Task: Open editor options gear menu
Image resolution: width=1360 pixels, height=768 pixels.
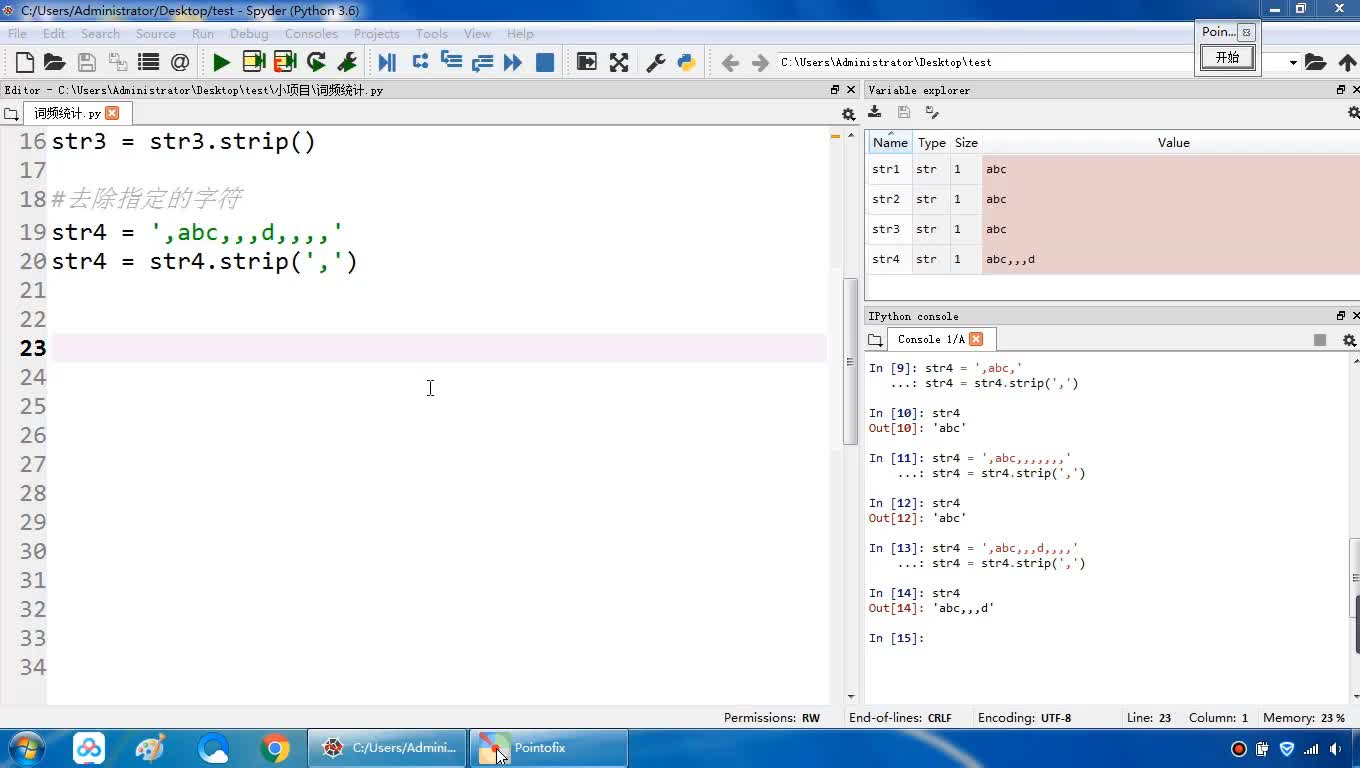Action: coord(848,114)
